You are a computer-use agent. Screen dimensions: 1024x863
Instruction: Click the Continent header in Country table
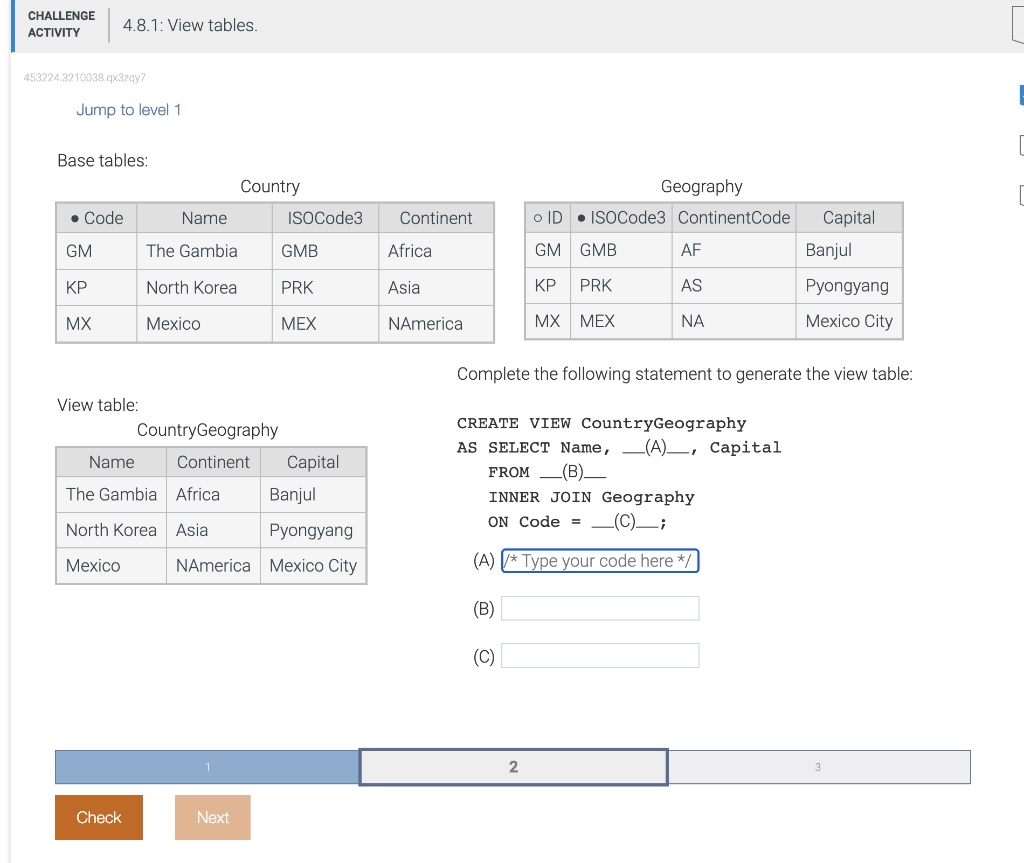pyautogui.click(x=436, y=218)
